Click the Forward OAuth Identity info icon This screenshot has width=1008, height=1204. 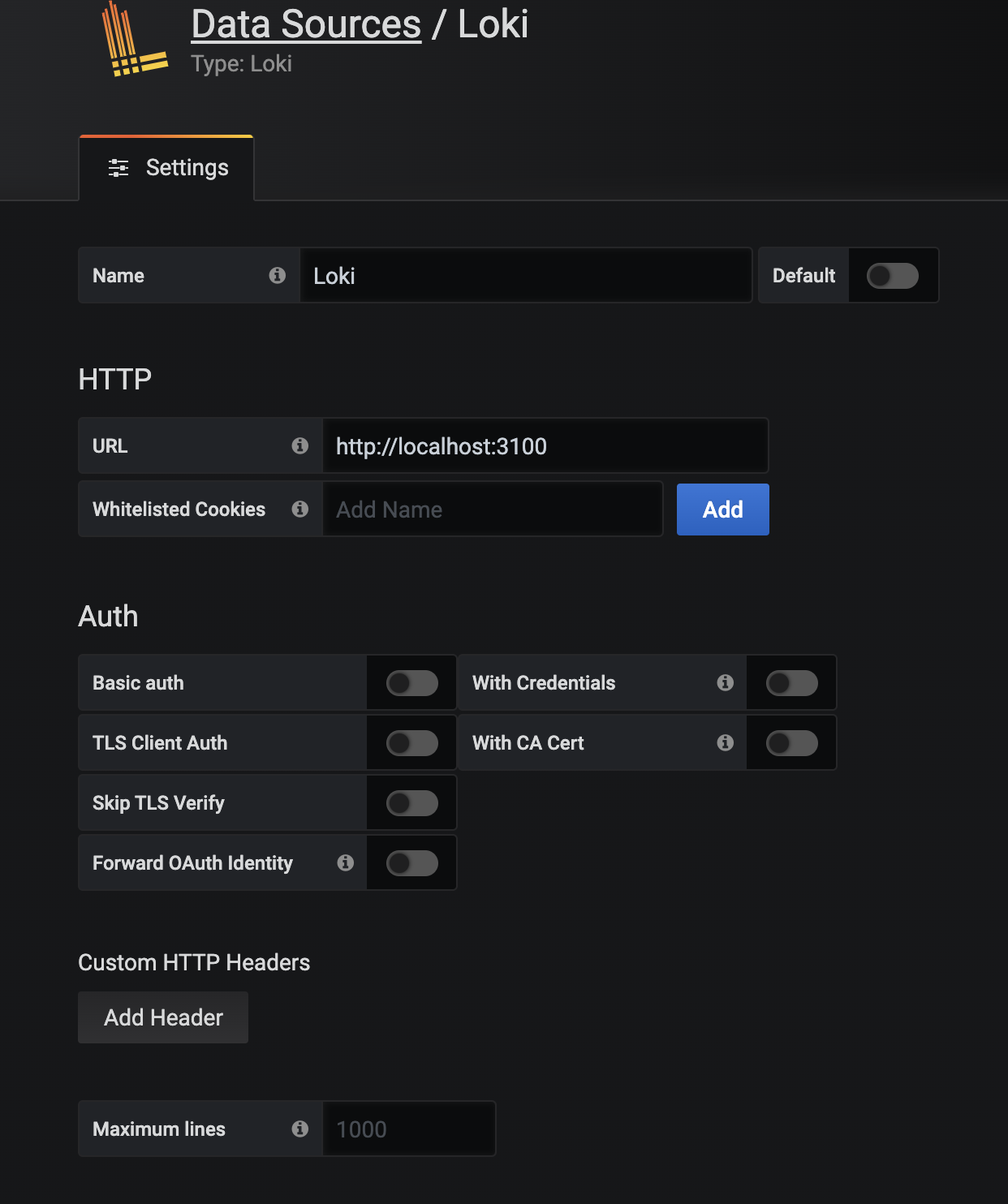pyautogui.click(x=346, y=862)
